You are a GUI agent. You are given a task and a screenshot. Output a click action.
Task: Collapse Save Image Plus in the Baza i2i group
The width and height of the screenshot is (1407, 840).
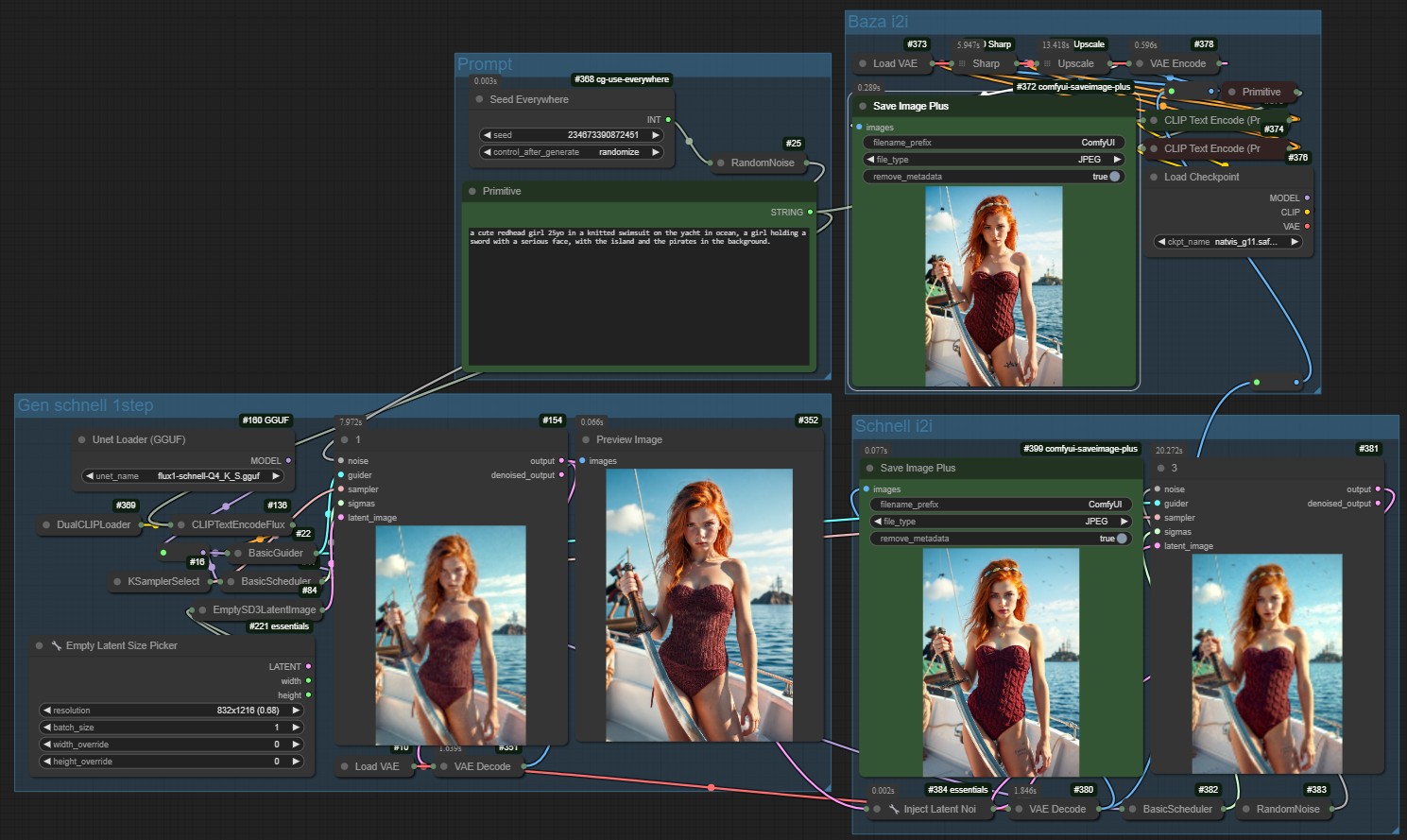pyautogui.click(x=863, y=106)
